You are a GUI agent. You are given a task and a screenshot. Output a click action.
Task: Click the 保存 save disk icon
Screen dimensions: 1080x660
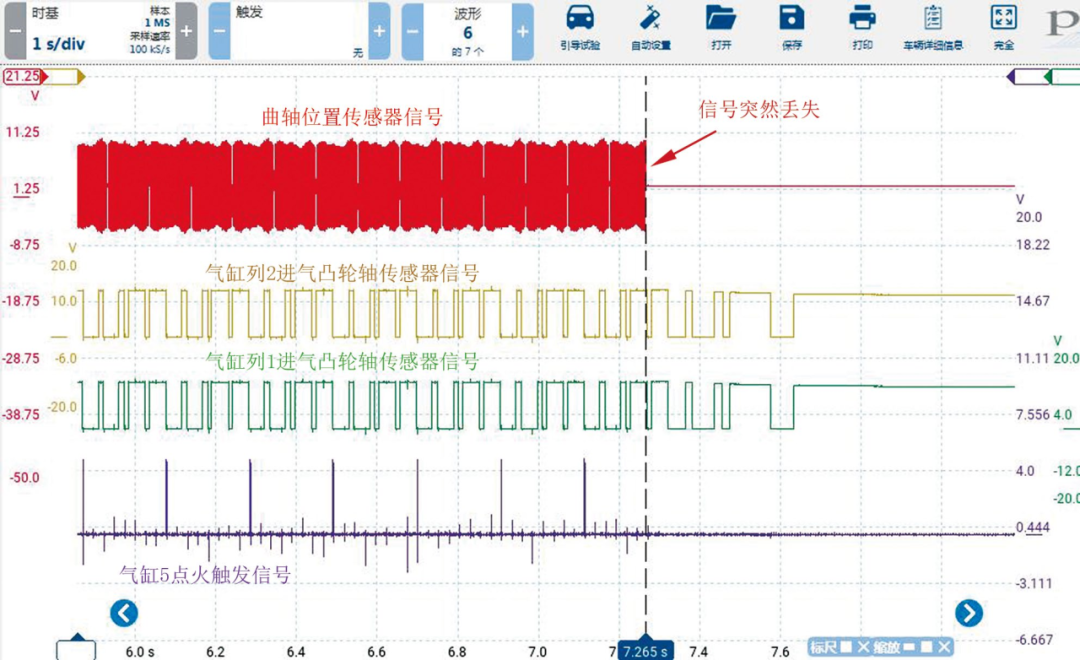(x=792, y=28)
